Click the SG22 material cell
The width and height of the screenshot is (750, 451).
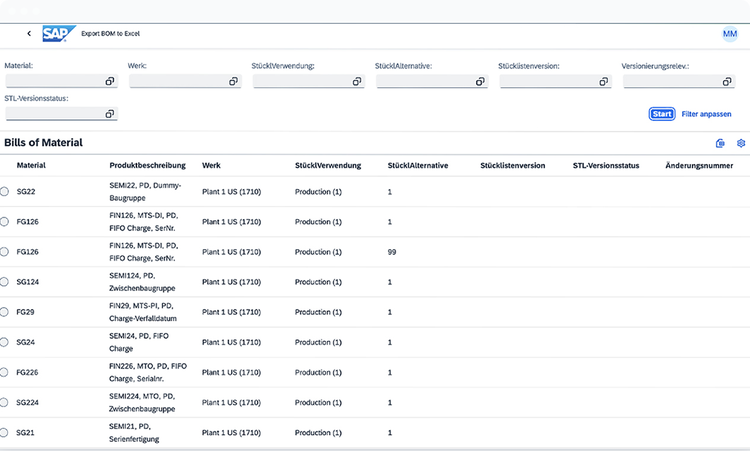[x=26, y=191]
